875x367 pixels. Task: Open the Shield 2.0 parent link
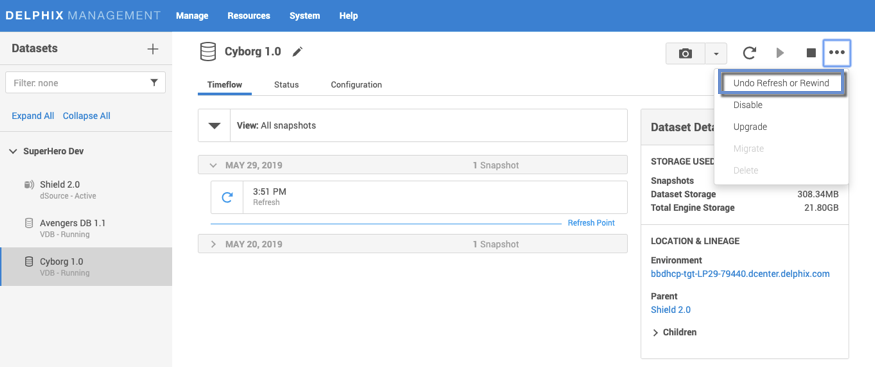[671, 310]
